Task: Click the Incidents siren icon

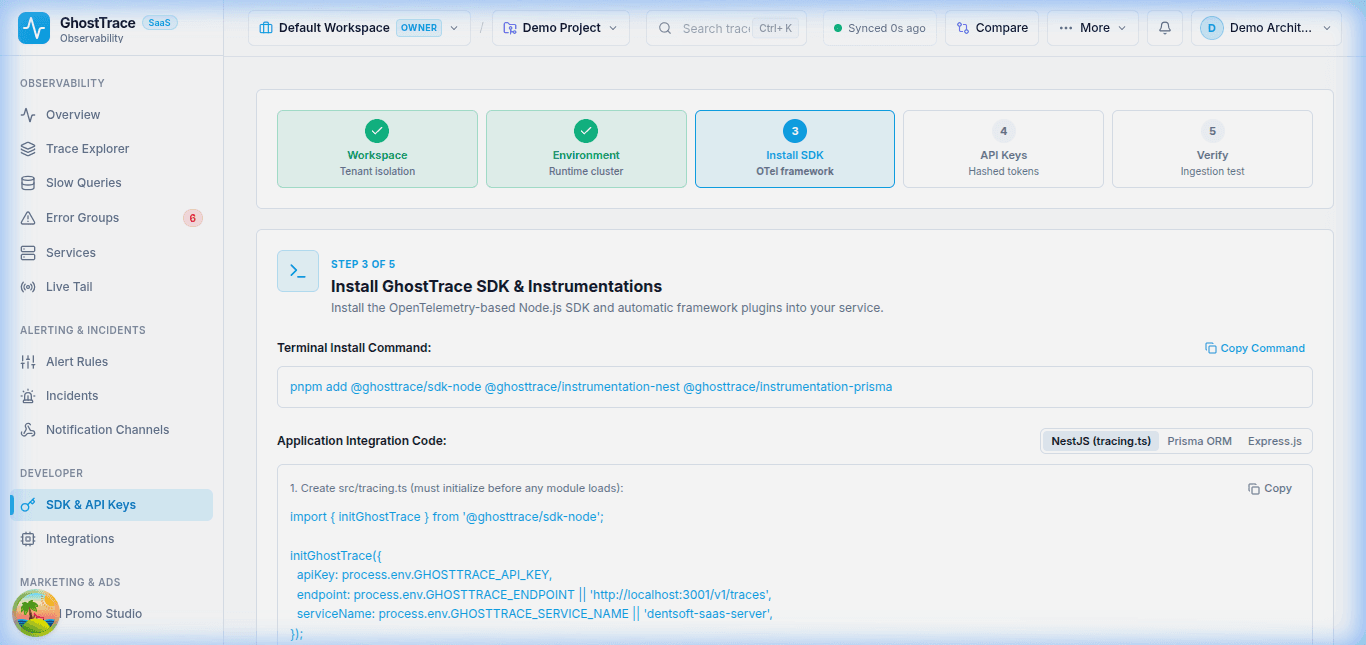Action: [28, 396]
